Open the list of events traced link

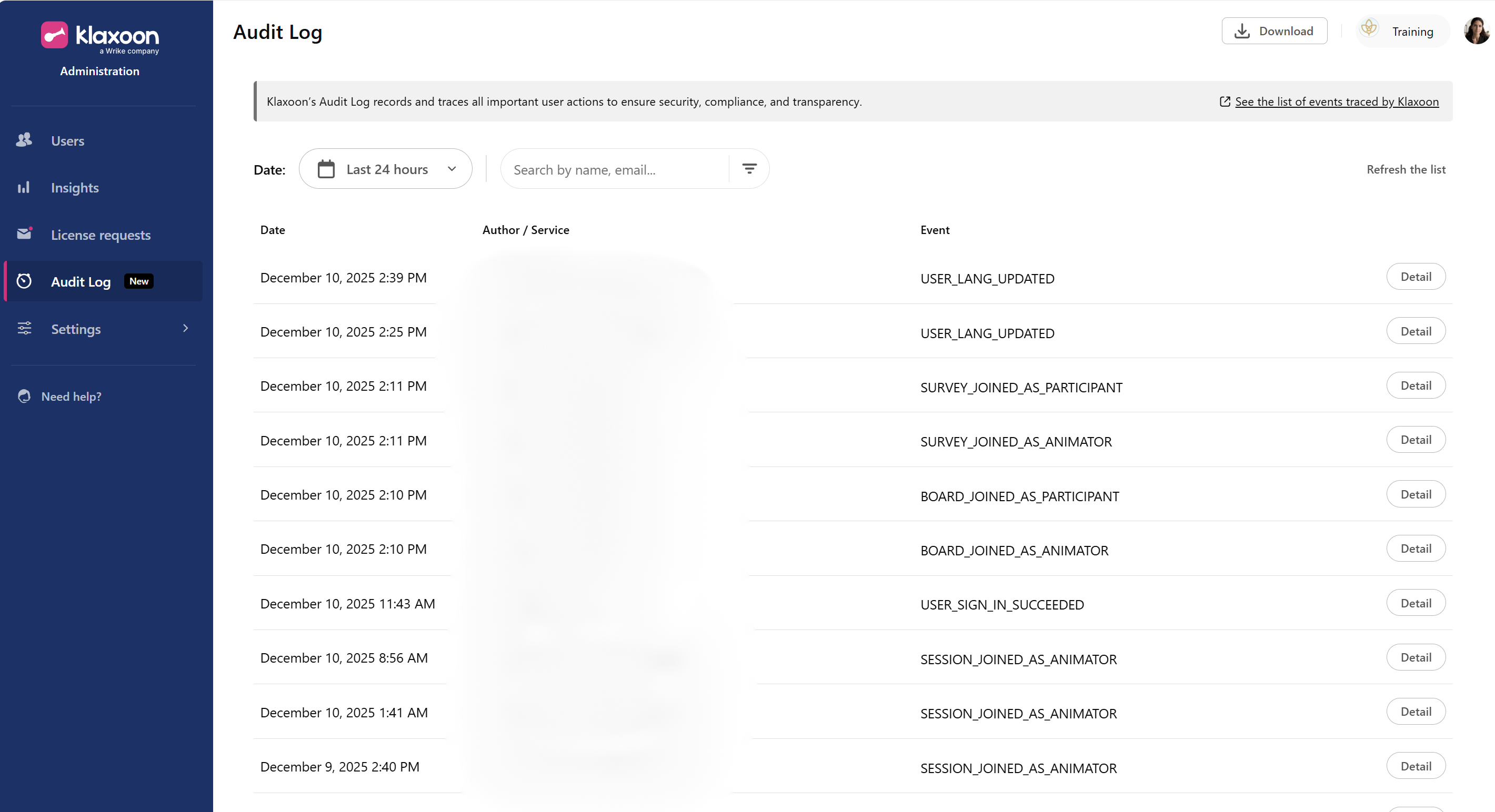1336,101
